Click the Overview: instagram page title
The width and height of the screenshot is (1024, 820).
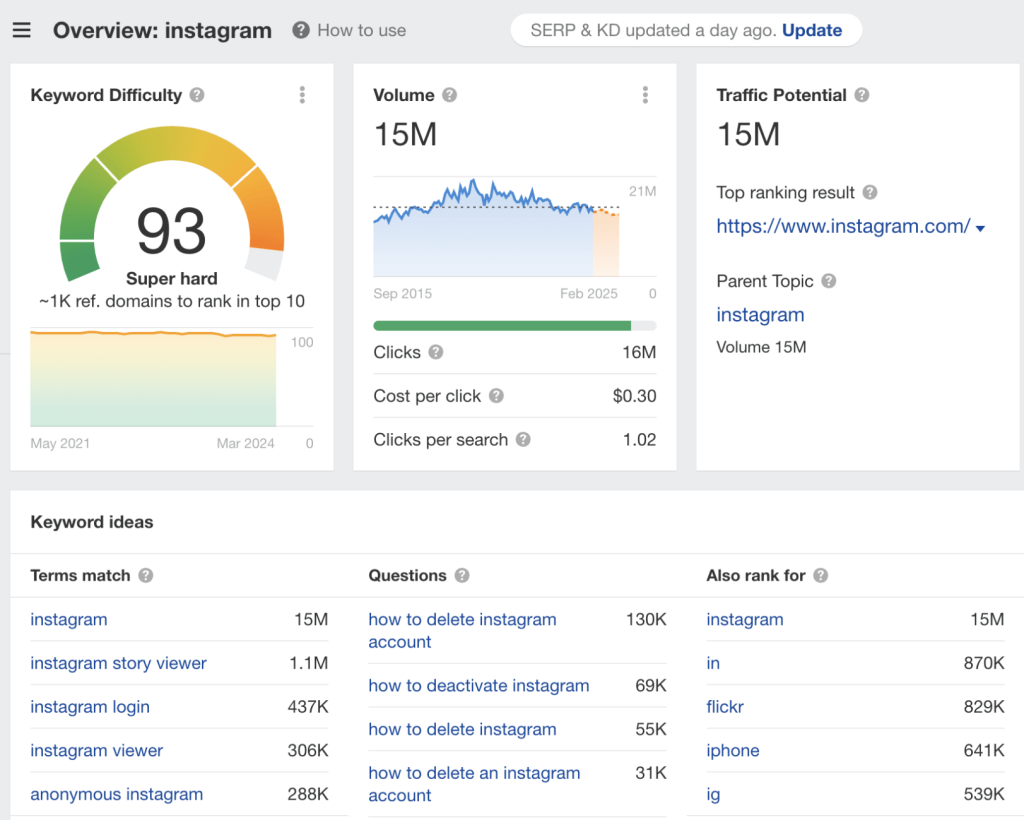(163, 30)
